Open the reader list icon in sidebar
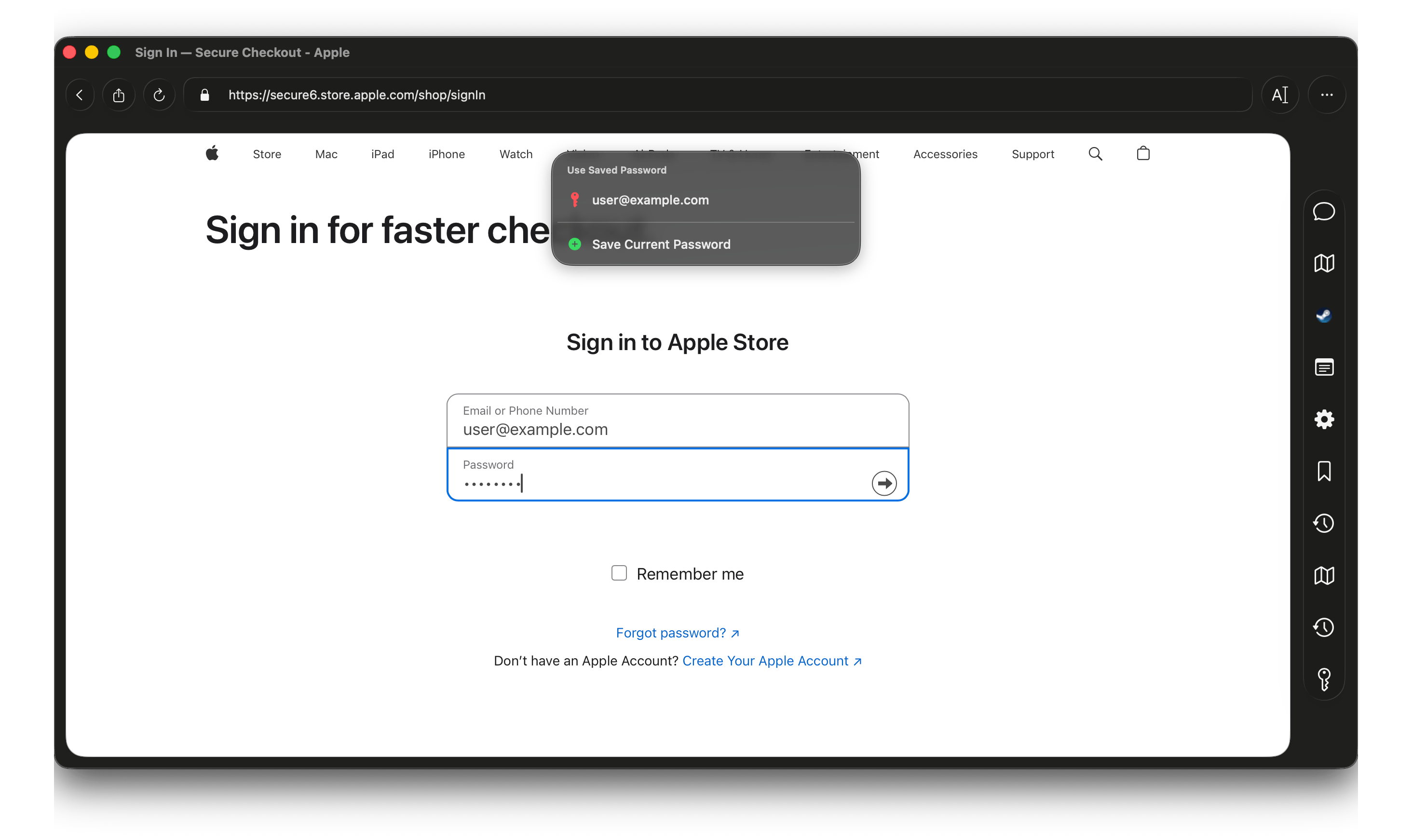The width and height of the screenshot is (1412, 840). click(1323, 367)
